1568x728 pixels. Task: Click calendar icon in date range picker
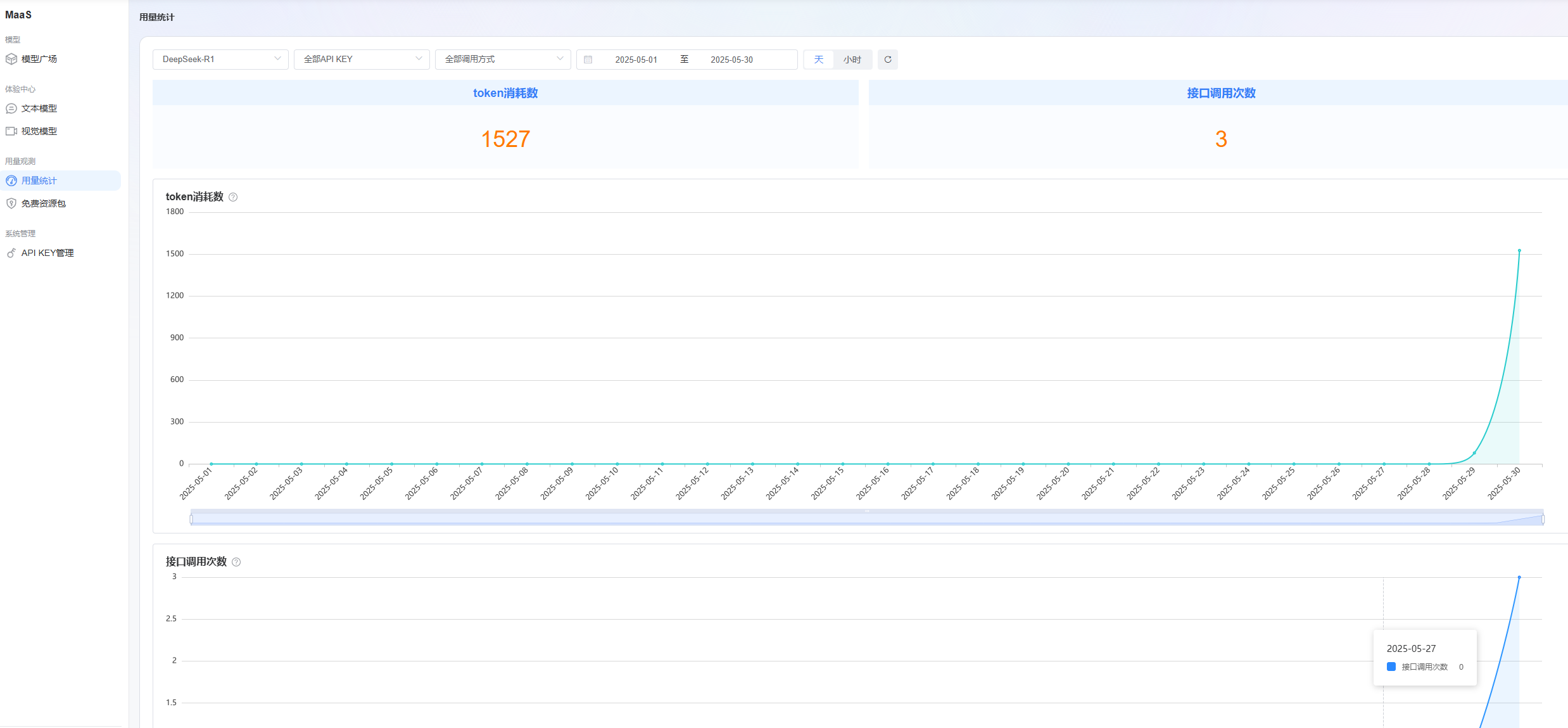tap(588, 60)
